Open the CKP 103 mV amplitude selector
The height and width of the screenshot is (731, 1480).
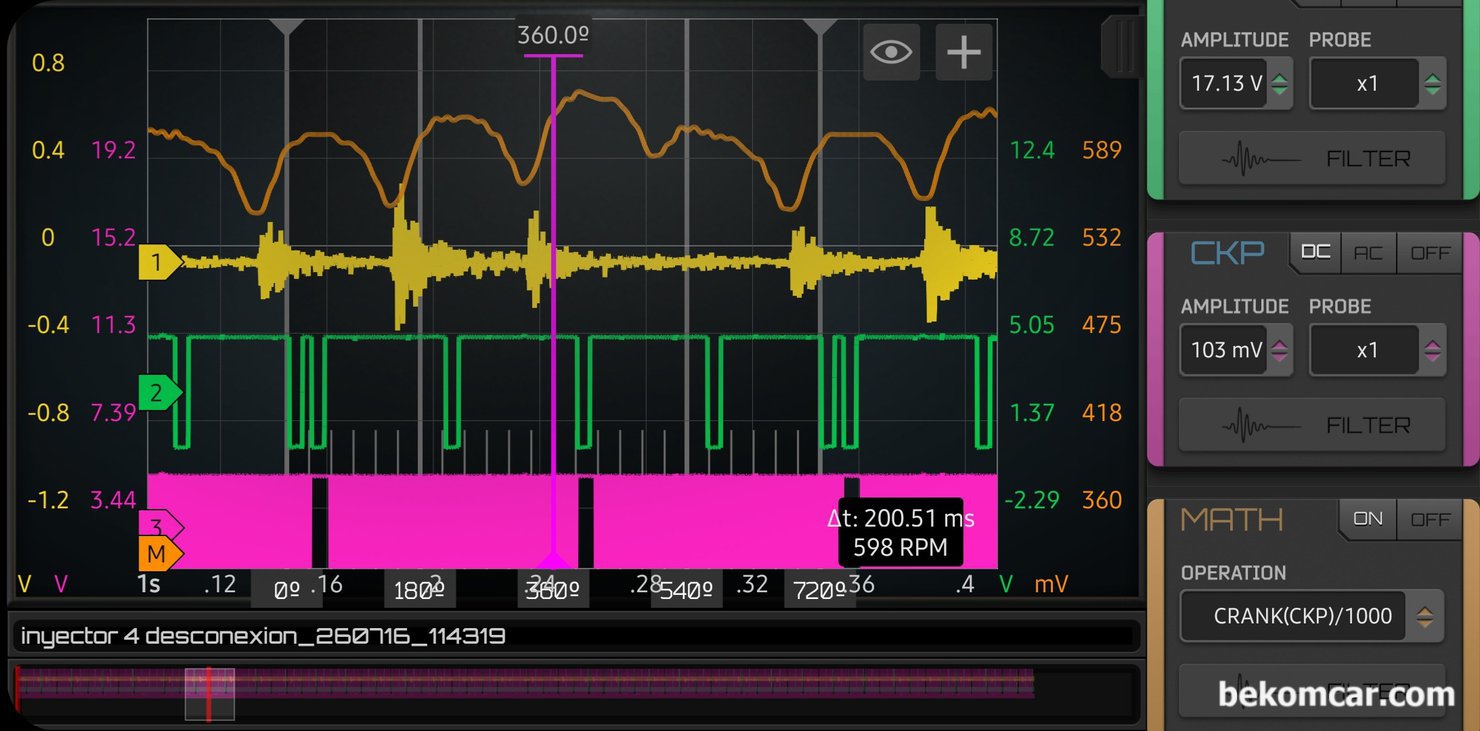1236,351
